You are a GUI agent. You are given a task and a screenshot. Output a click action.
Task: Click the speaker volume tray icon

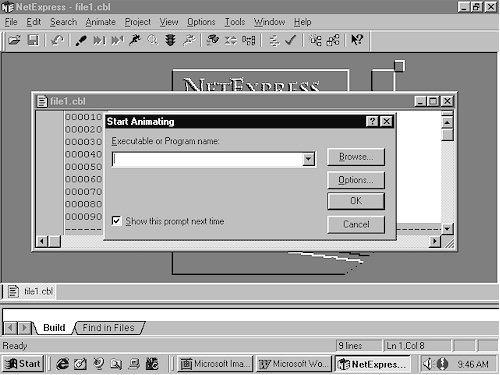(428, 364)
